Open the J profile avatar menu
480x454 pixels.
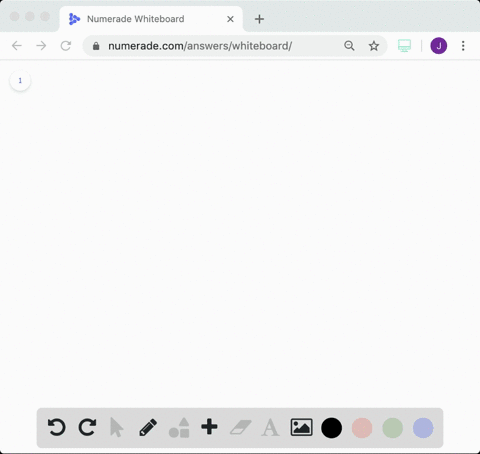tap(439, 46)
